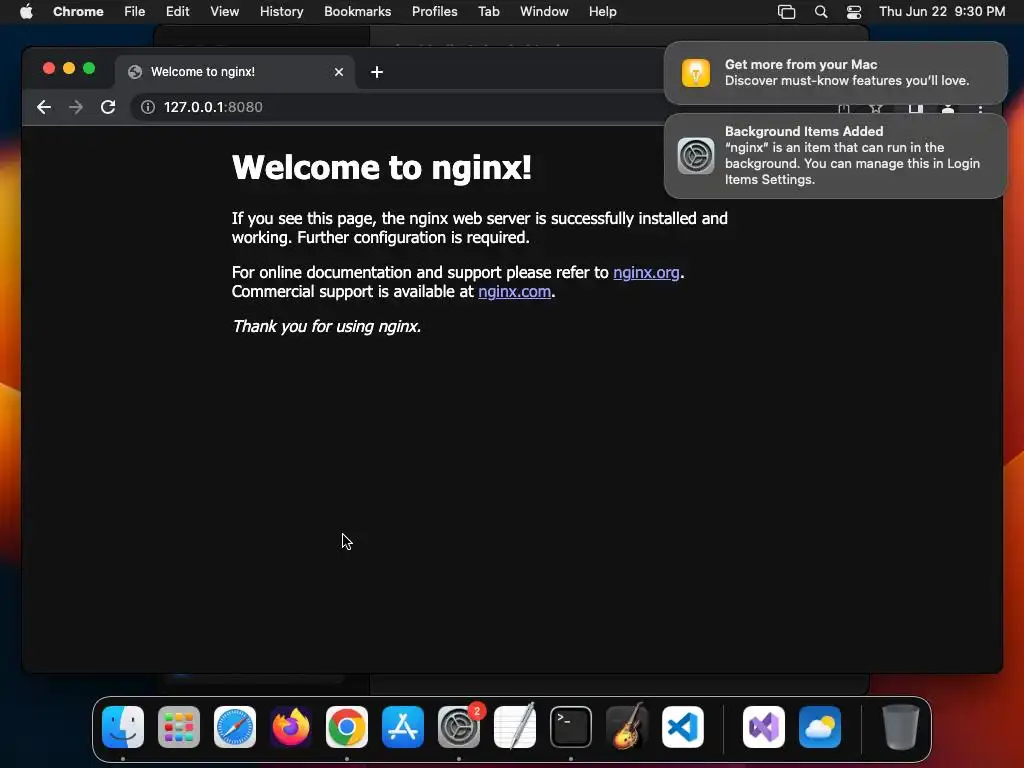Click Google Chrome icon in the Dock

pos(347,727)
